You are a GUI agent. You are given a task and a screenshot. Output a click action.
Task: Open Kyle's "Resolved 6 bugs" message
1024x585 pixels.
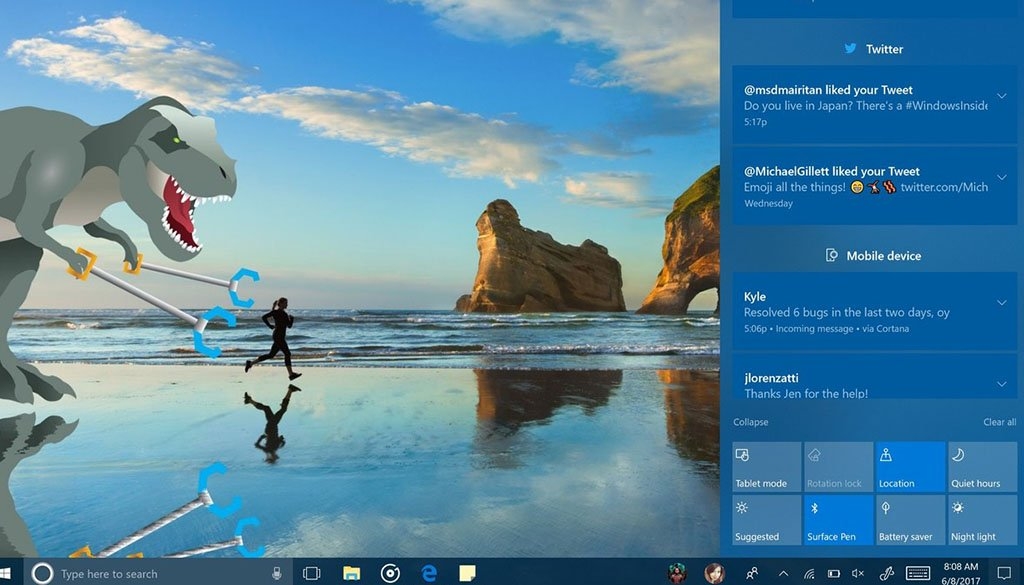tap(874, 311)
